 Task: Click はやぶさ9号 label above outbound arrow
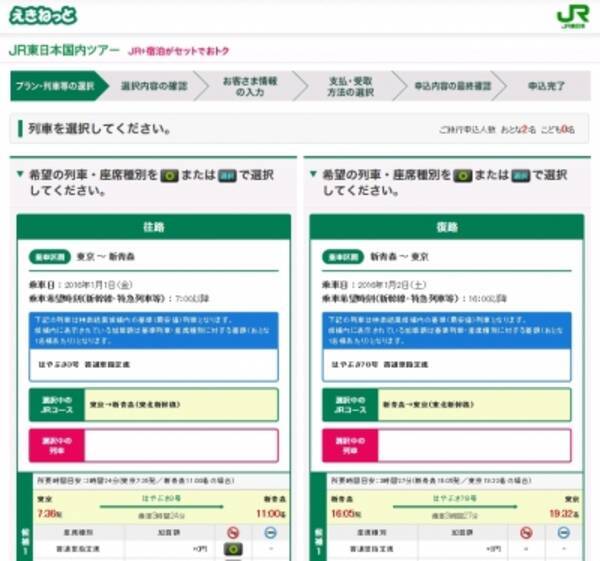coord(161,499)
